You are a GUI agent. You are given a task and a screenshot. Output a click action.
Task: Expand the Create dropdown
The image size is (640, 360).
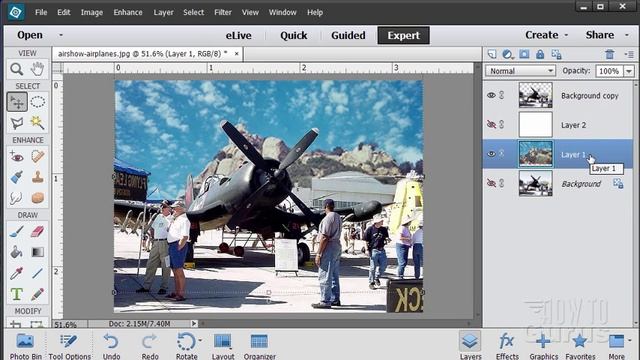click(566, 35)
